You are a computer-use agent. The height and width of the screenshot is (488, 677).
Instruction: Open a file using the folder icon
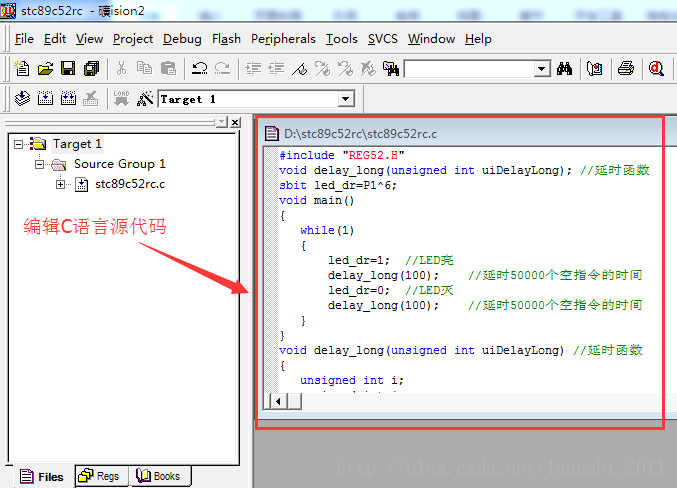coord(45,68)
